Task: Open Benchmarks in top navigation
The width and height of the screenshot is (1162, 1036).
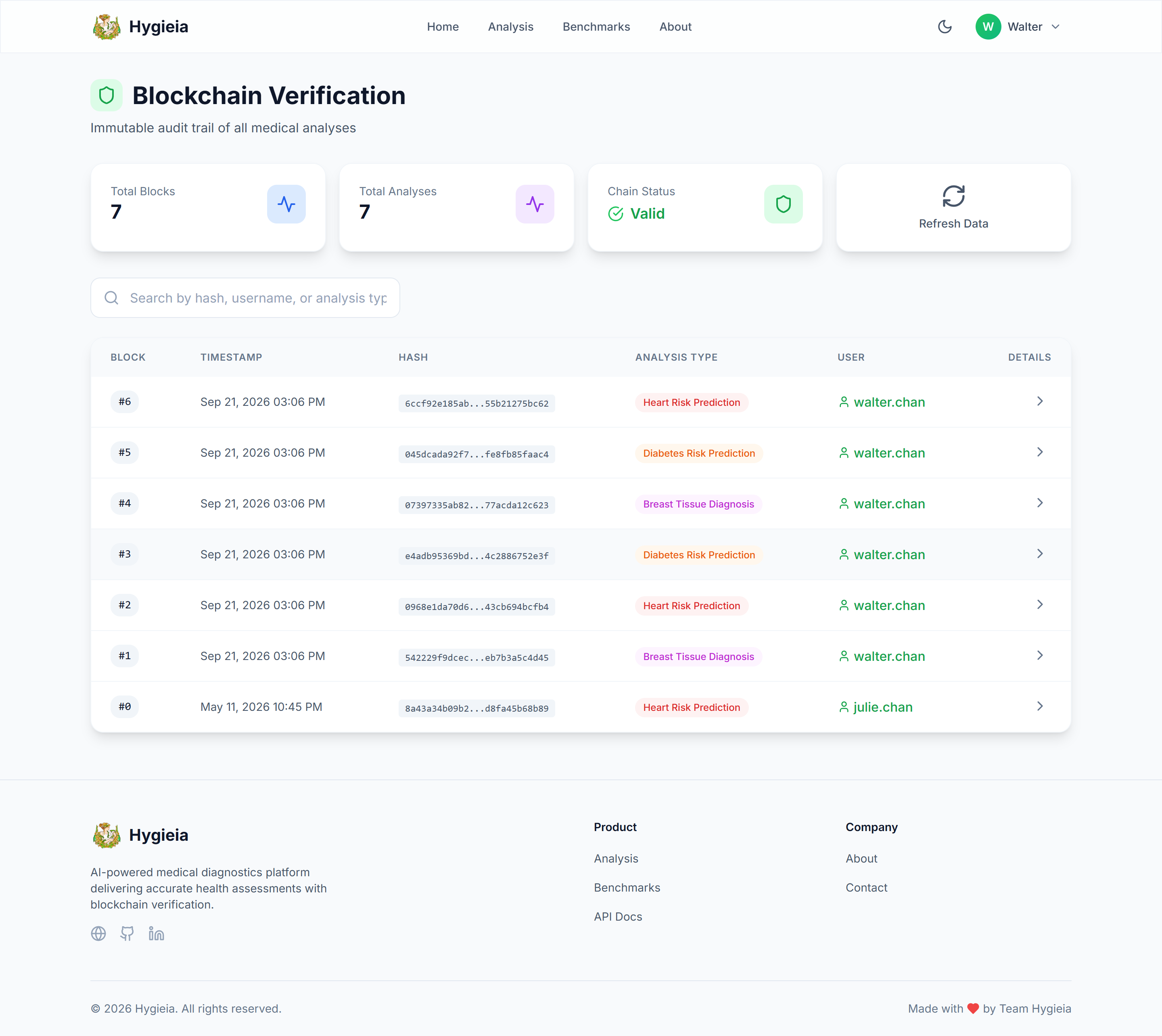Action: click(x=596, y=27)
